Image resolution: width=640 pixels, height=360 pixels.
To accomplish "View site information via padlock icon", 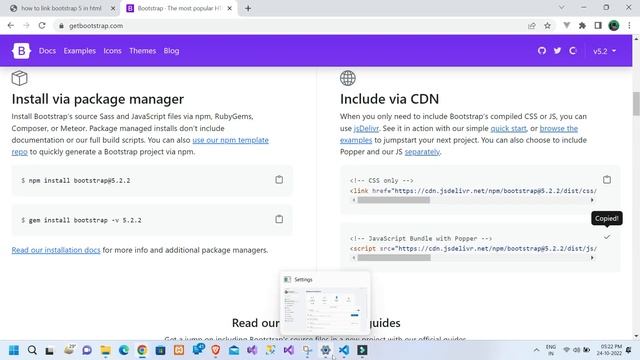I will pos(61,26).
